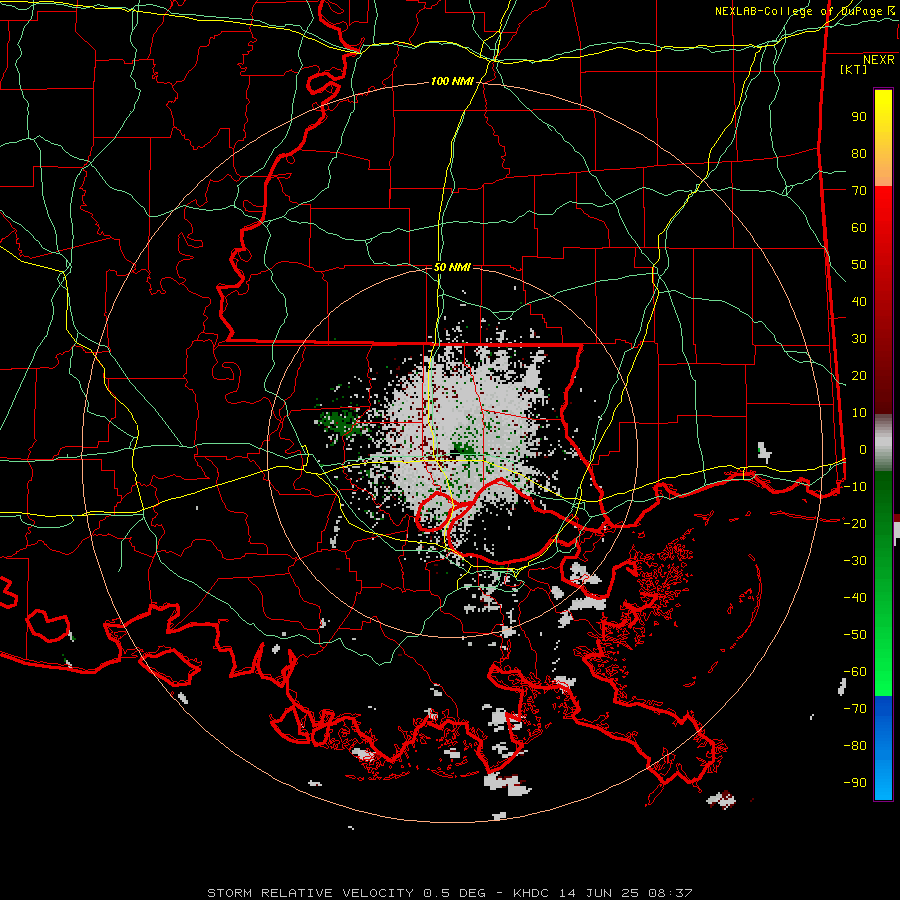Click the "30" value on the velocity scale
Viewport: 900px width, 900px height.
[x=859, y=339]
